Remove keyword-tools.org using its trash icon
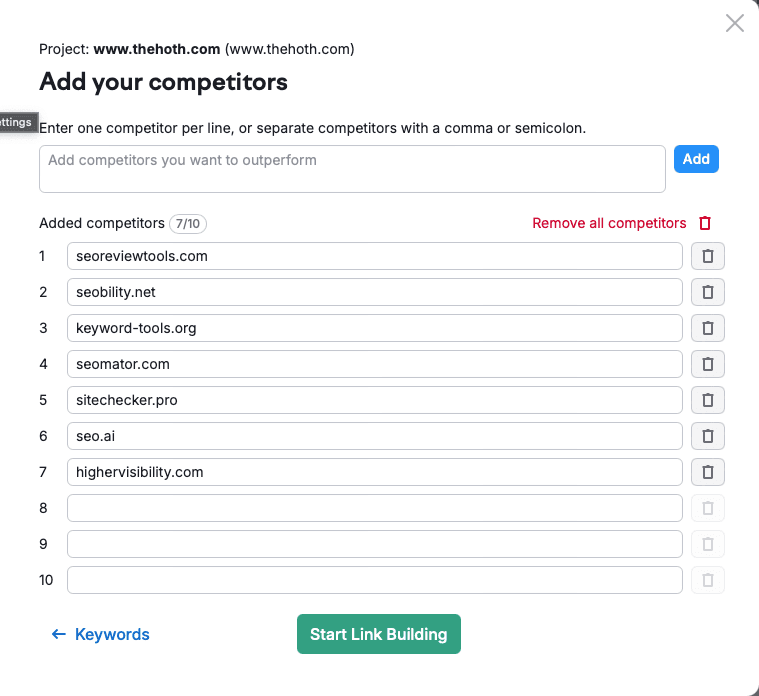 [708, 328]
